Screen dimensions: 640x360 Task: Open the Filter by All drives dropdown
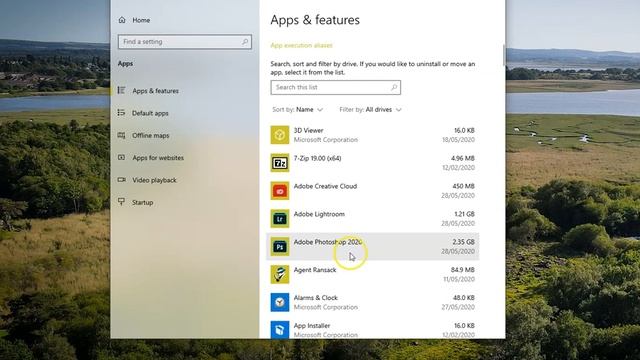pos(370,109)
